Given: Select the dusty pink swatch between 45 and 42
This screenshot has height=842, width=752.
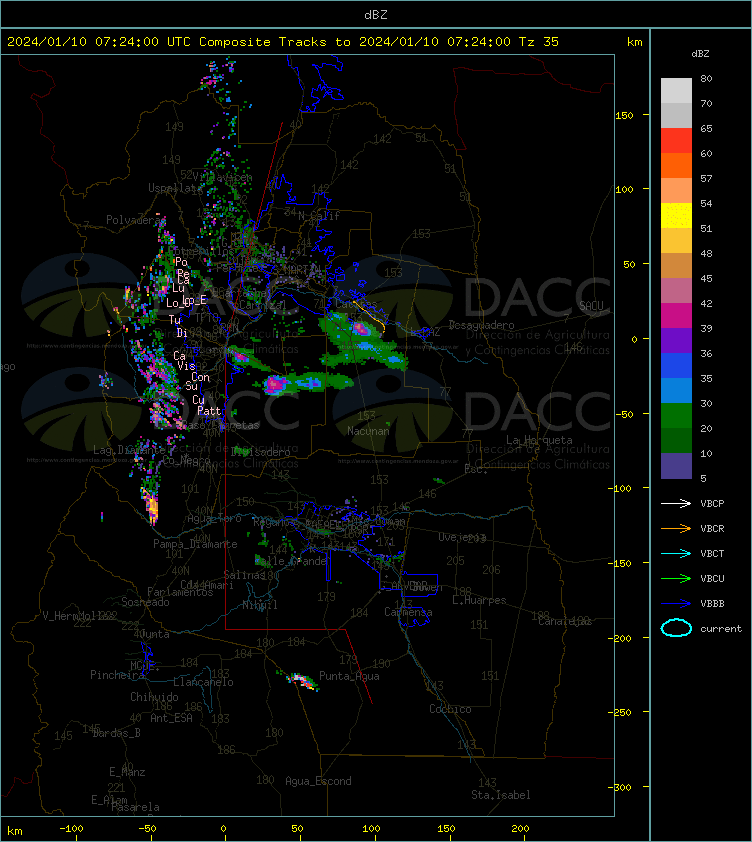Looking at the screenshot, I should coord(676,291).
